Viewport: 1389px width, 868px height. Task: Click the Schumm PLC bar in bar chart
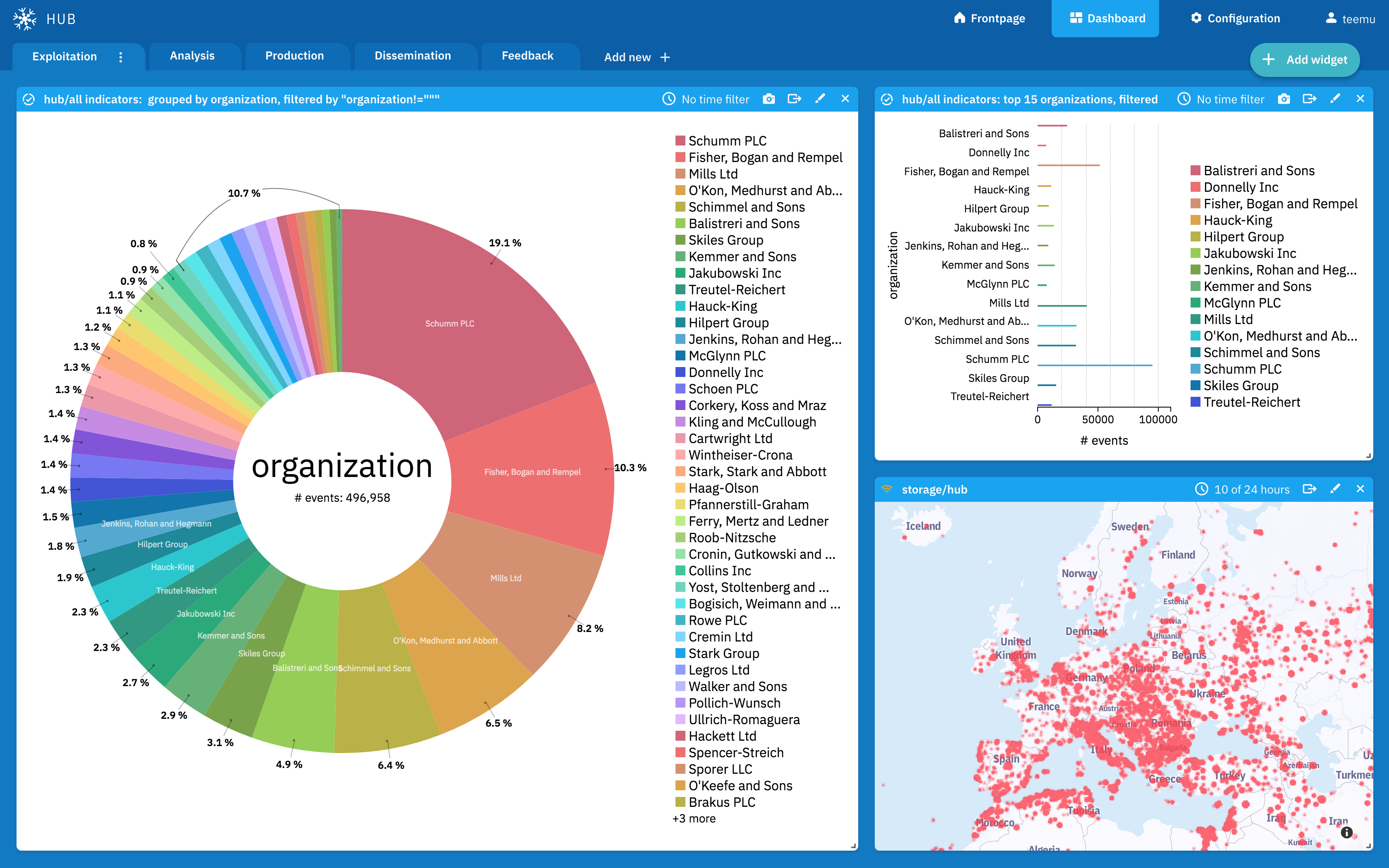coord(1095,365)
